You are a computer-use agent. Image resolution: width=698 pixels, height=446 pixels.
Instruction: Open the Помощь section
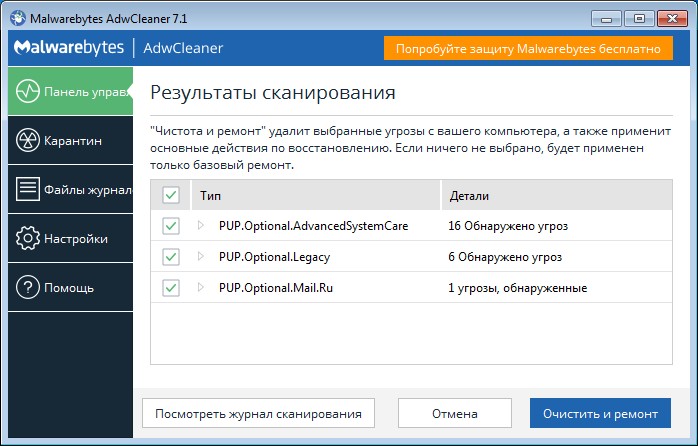tap(70, 287)
